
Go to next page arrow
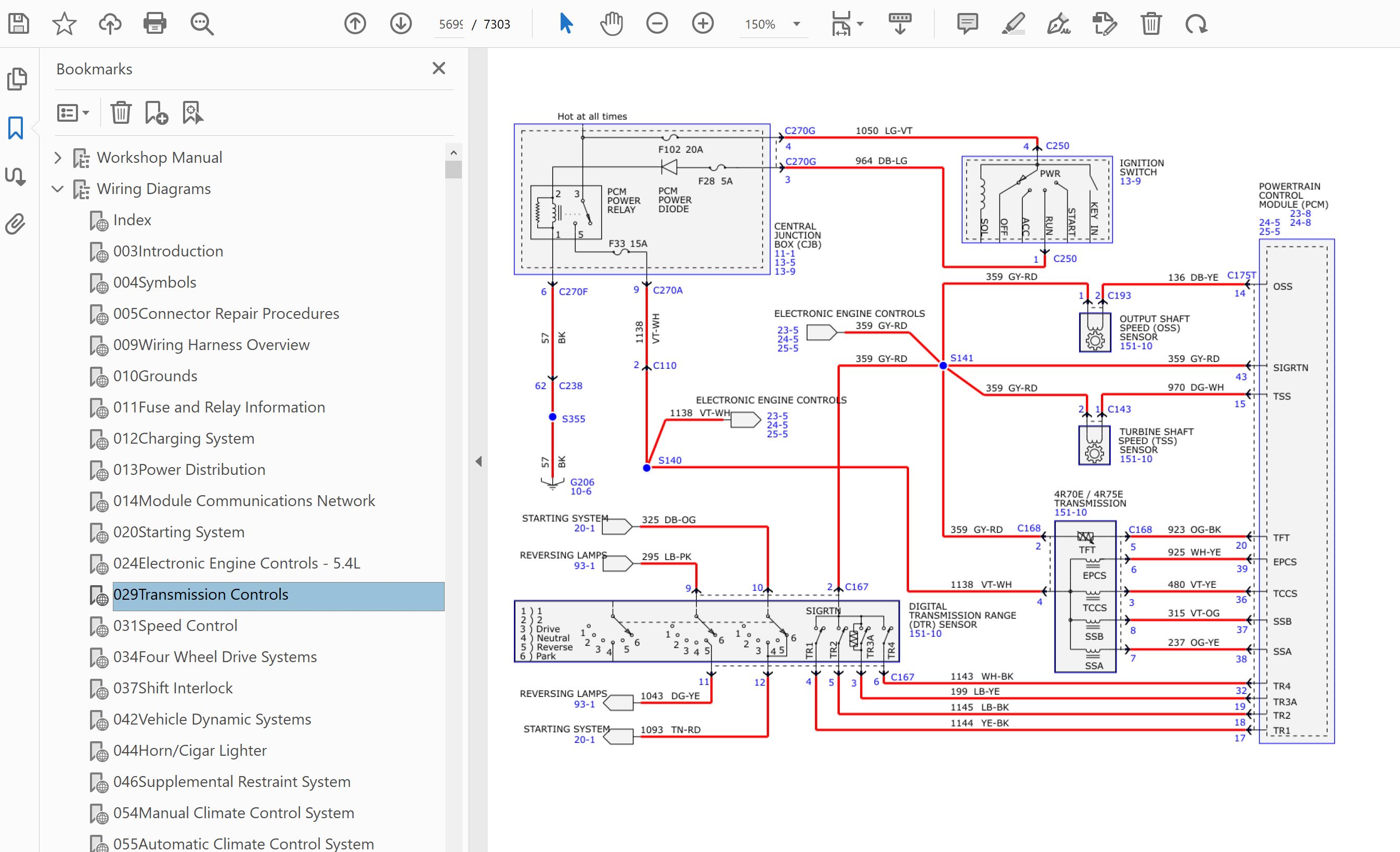[x=400, y=24]
